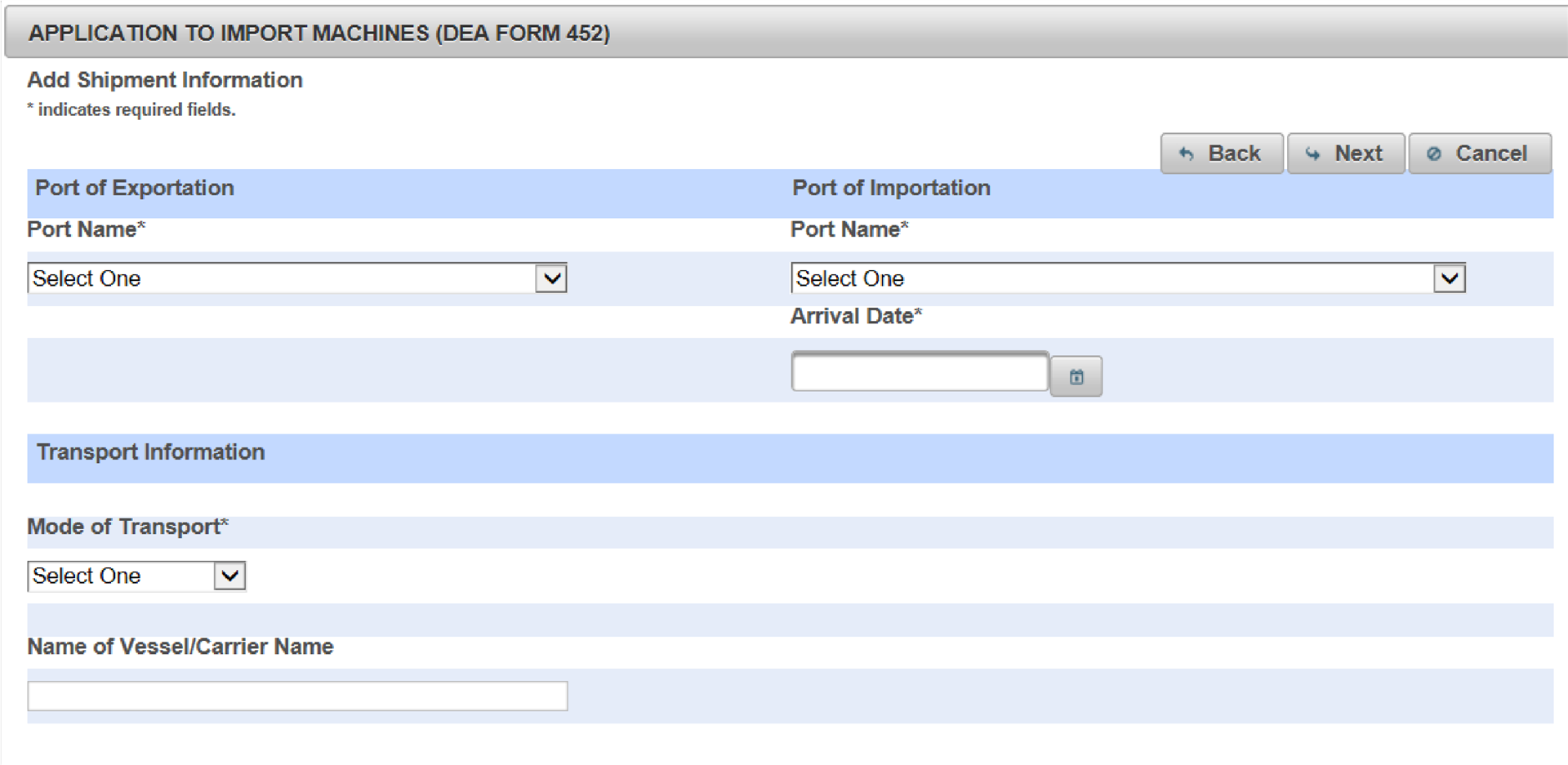Viewport: 1568px width, 765px height.
Task: Proceed with the Next button label
Action: [x=1358, y=153]
